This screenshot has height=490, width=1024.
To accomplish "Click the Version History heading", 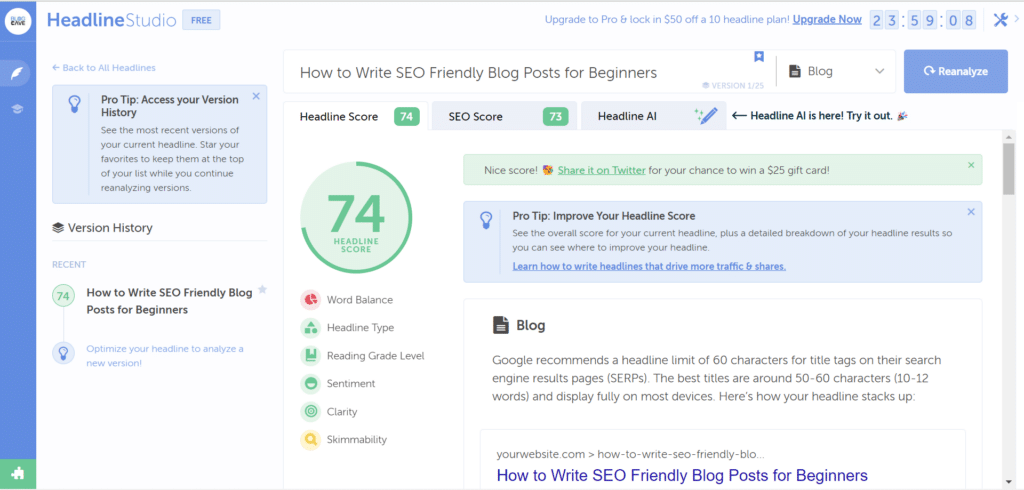I will tap(110, 228).
